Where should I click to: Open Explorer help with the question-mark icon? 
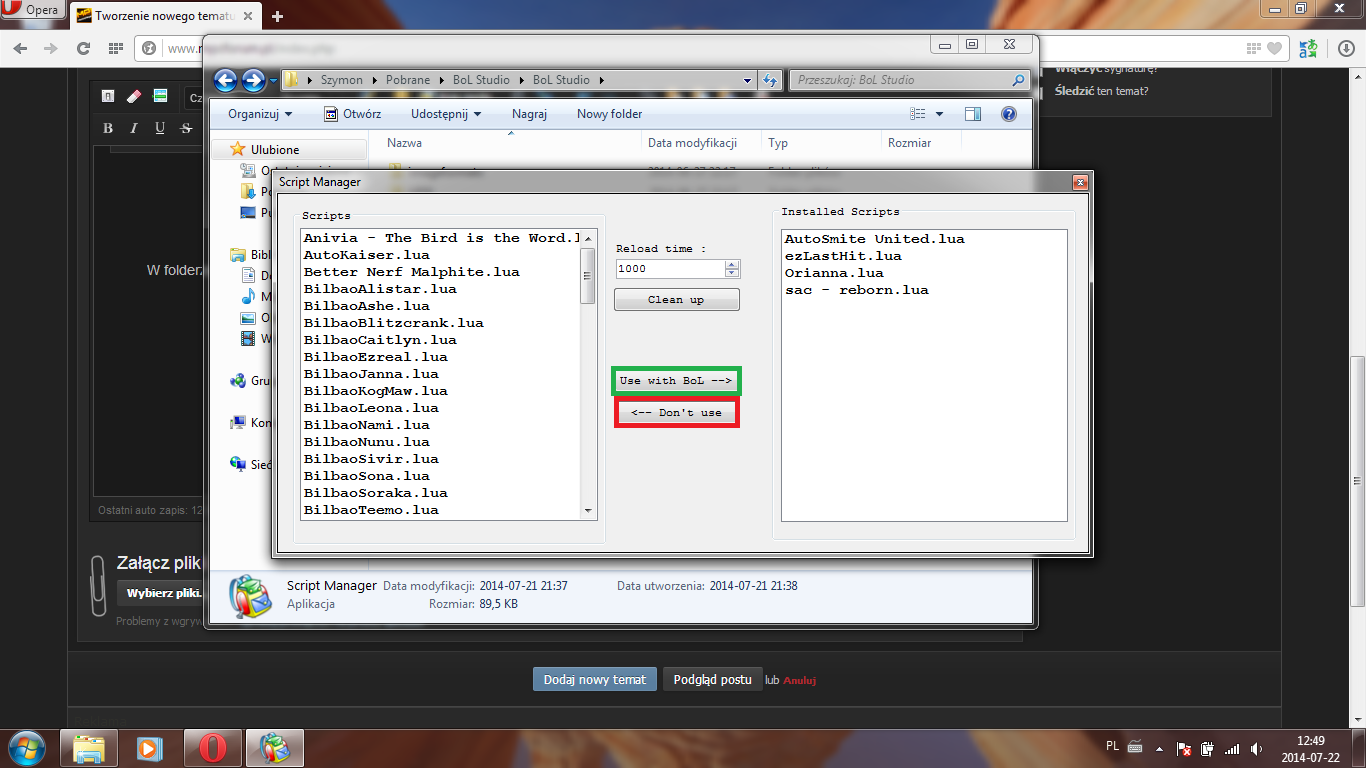1009,114
